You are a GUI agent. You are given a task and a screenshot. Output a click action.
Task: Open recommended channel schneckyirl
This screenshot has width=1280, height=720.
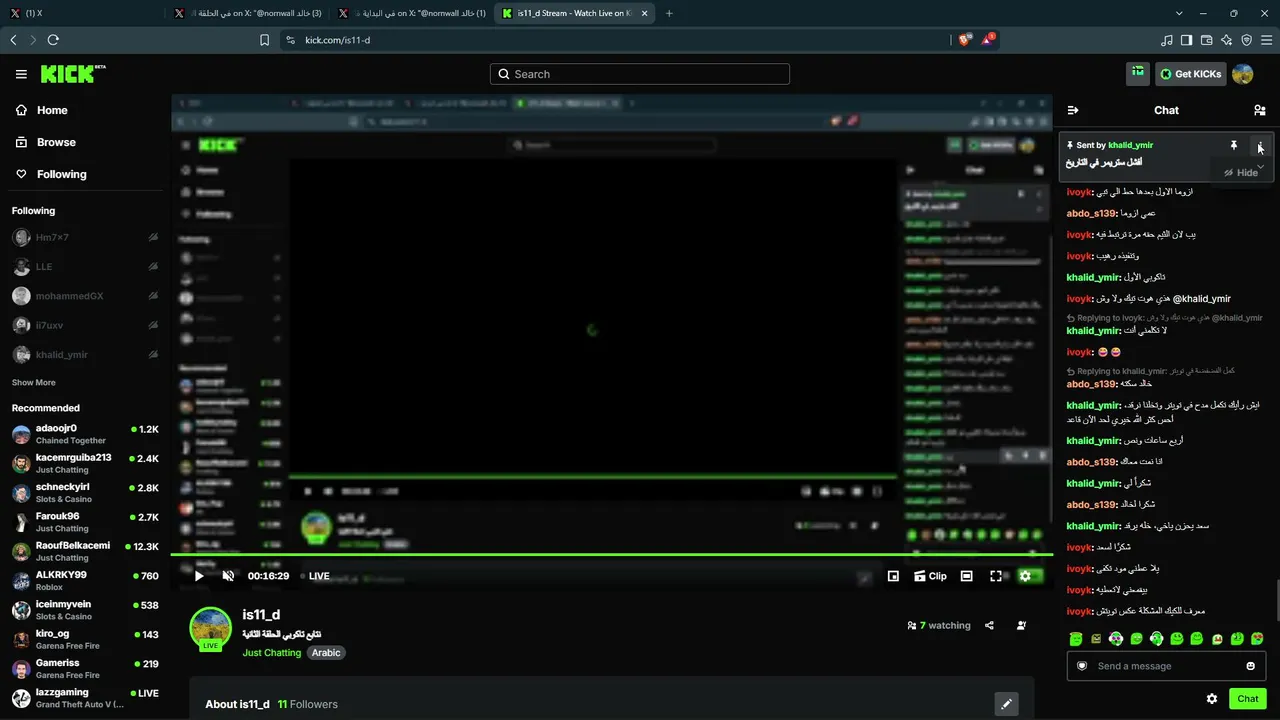pyautogui.click(x=85, y=493)
